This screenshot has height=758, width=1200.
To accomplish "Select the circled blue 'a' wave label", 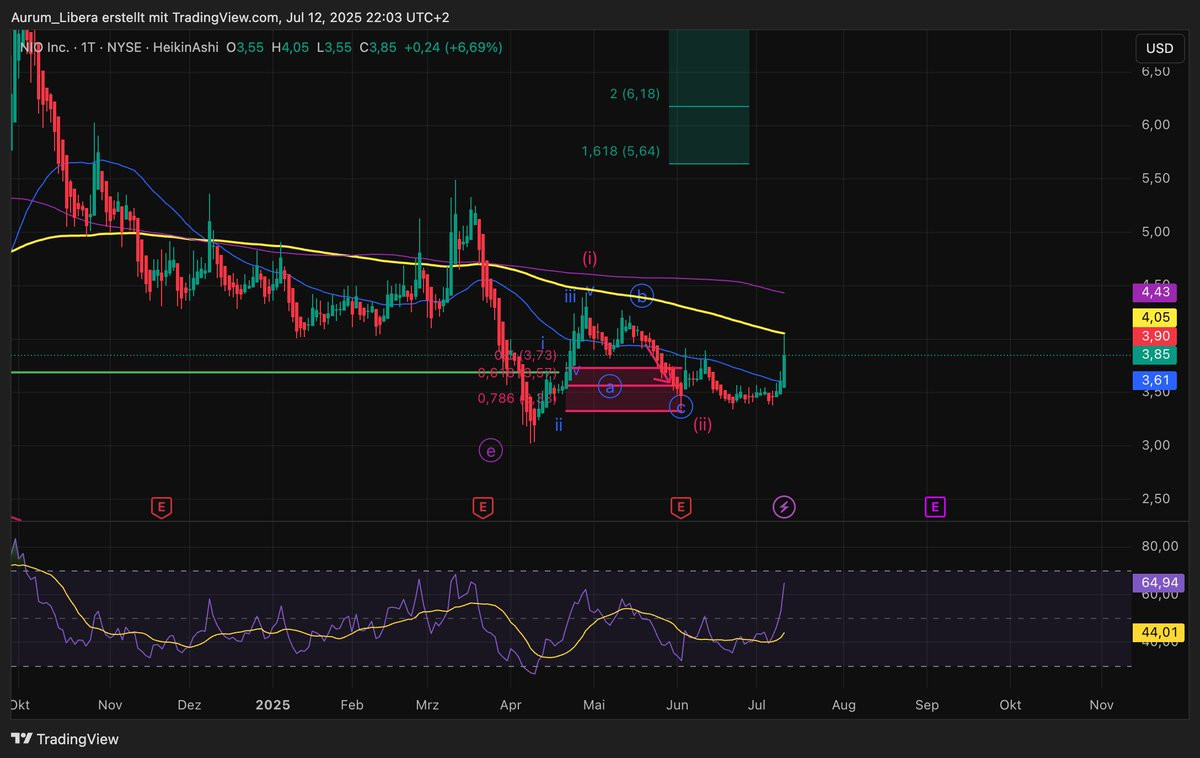I will pos(610,387).
